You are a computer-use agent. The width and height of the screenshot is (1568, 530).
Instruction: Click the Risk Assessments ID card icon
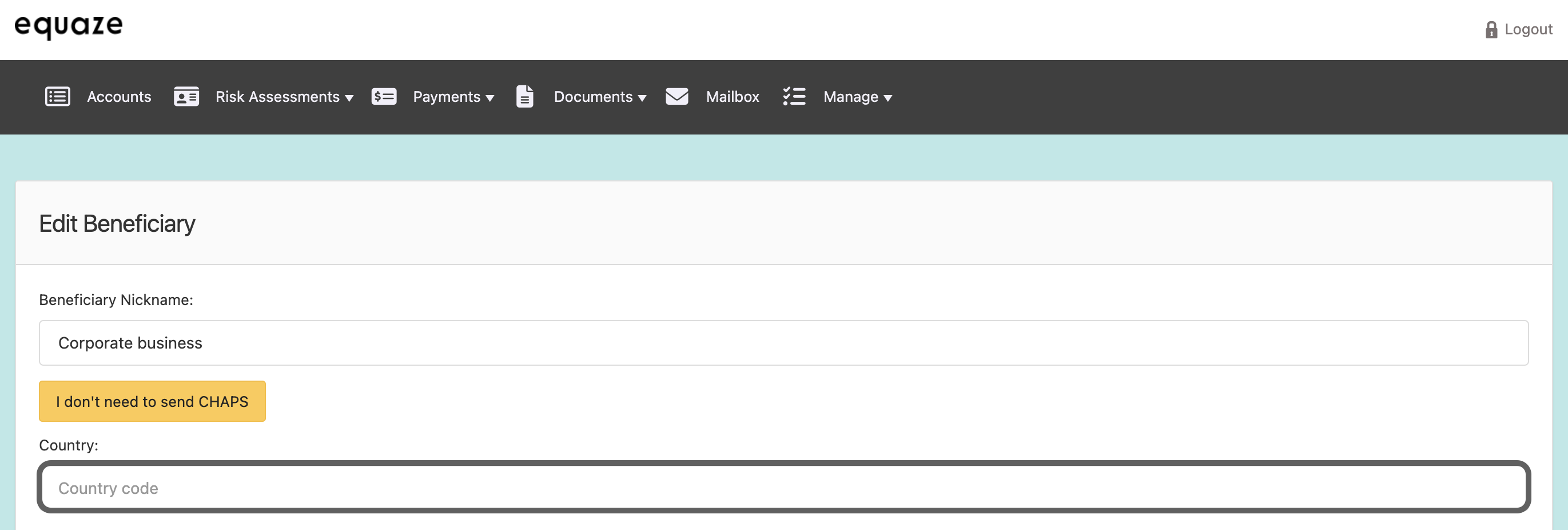186,97
